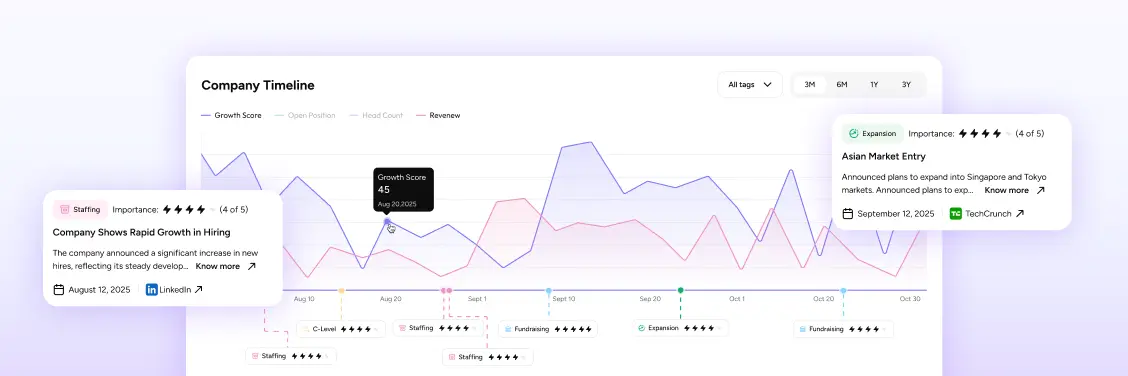
Task: Select the Staffing chip directly right of C-Level
Action: coord(438,328)
